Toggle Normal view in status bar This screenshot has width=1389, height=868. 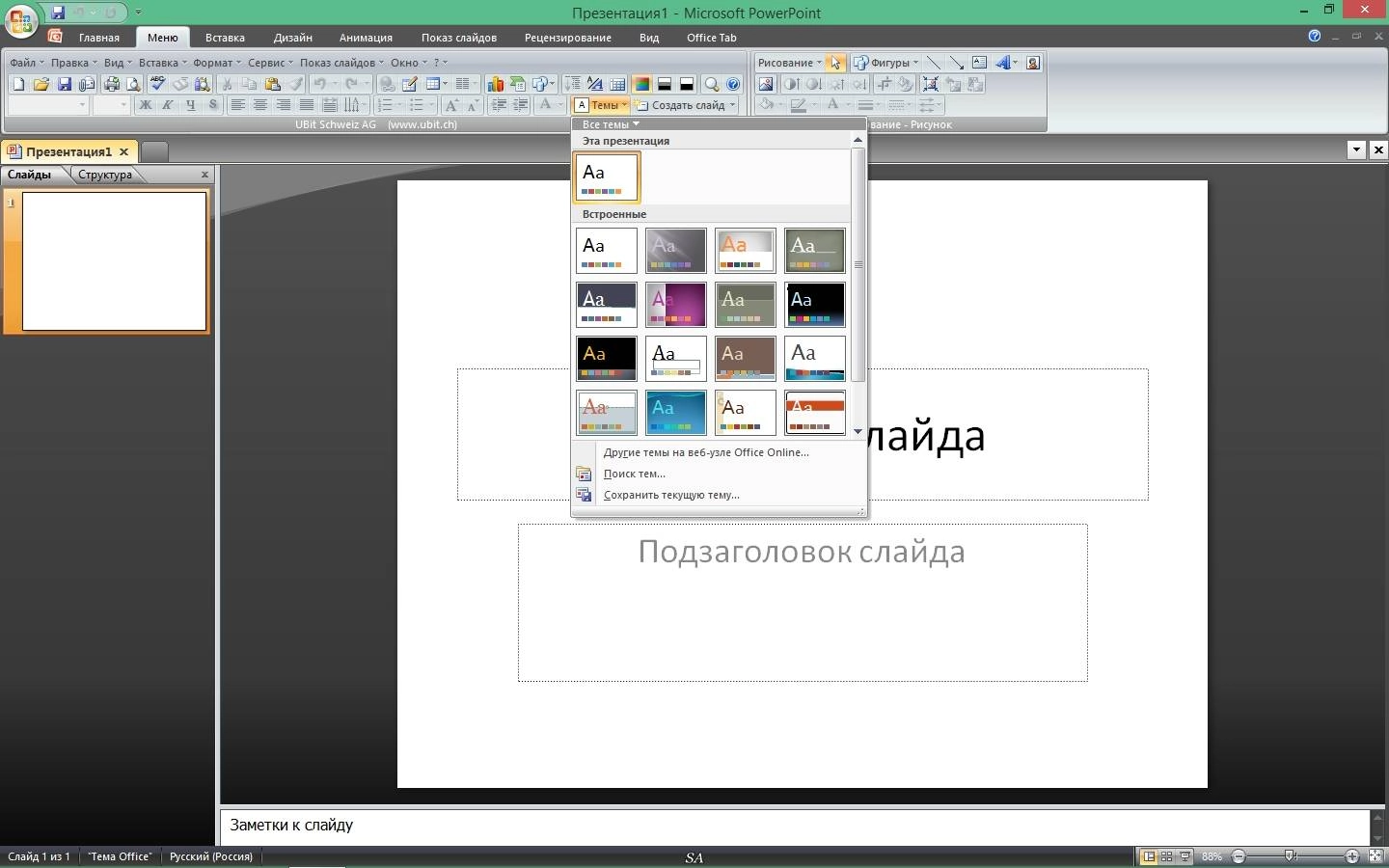1148,856
